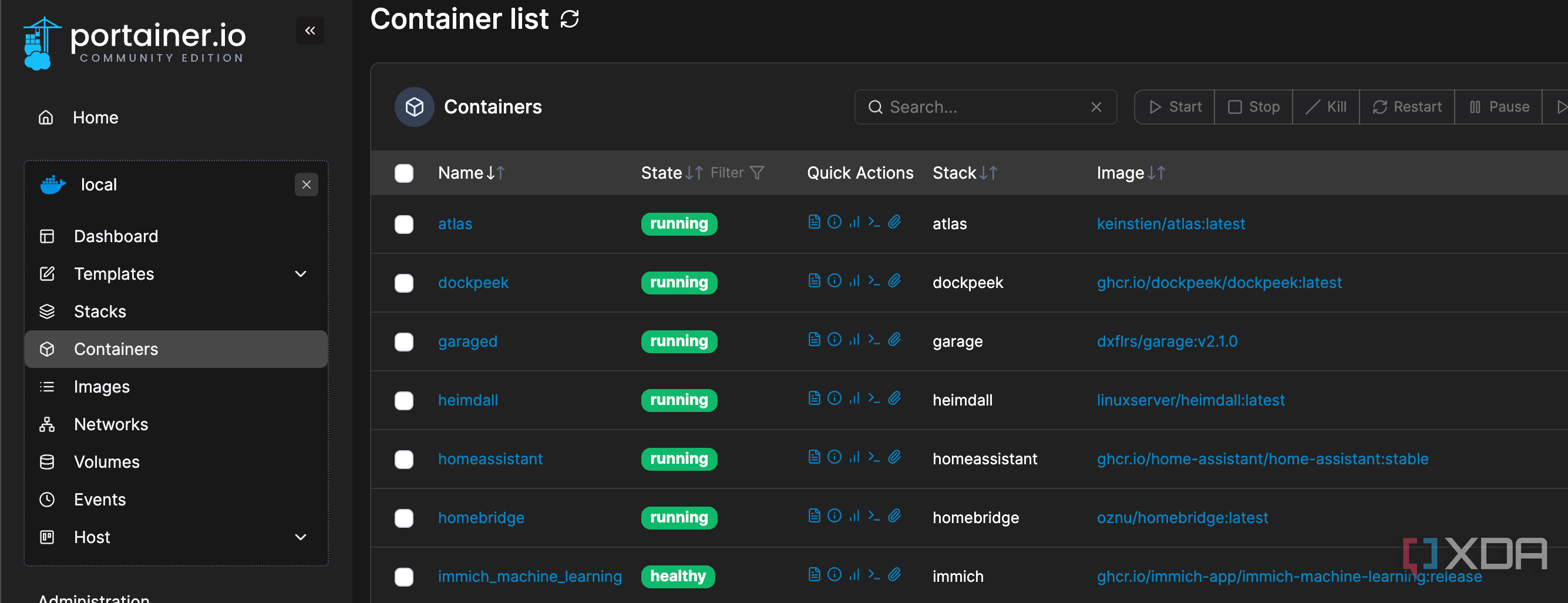Click the container Search field
The image size is (1568, 603).
click(x=985, y=107)
